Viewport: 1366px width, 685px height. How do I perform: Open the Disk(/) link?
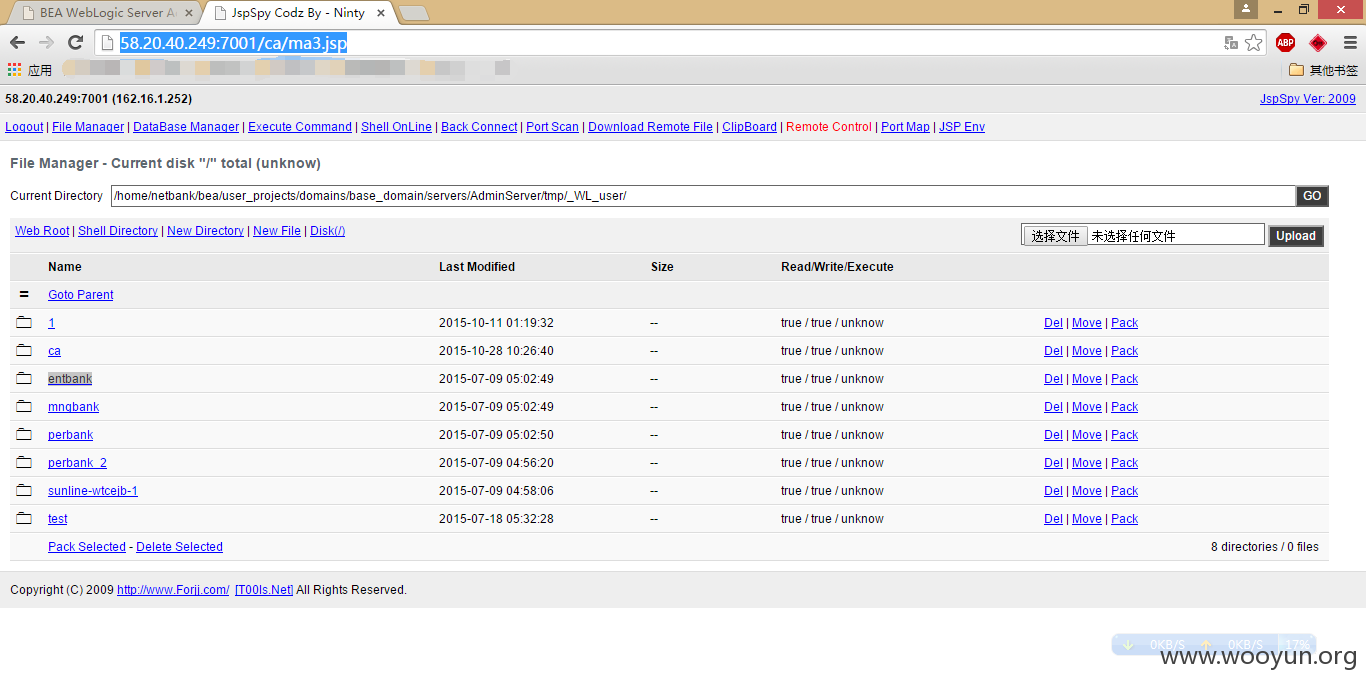[x=327, y=231]
